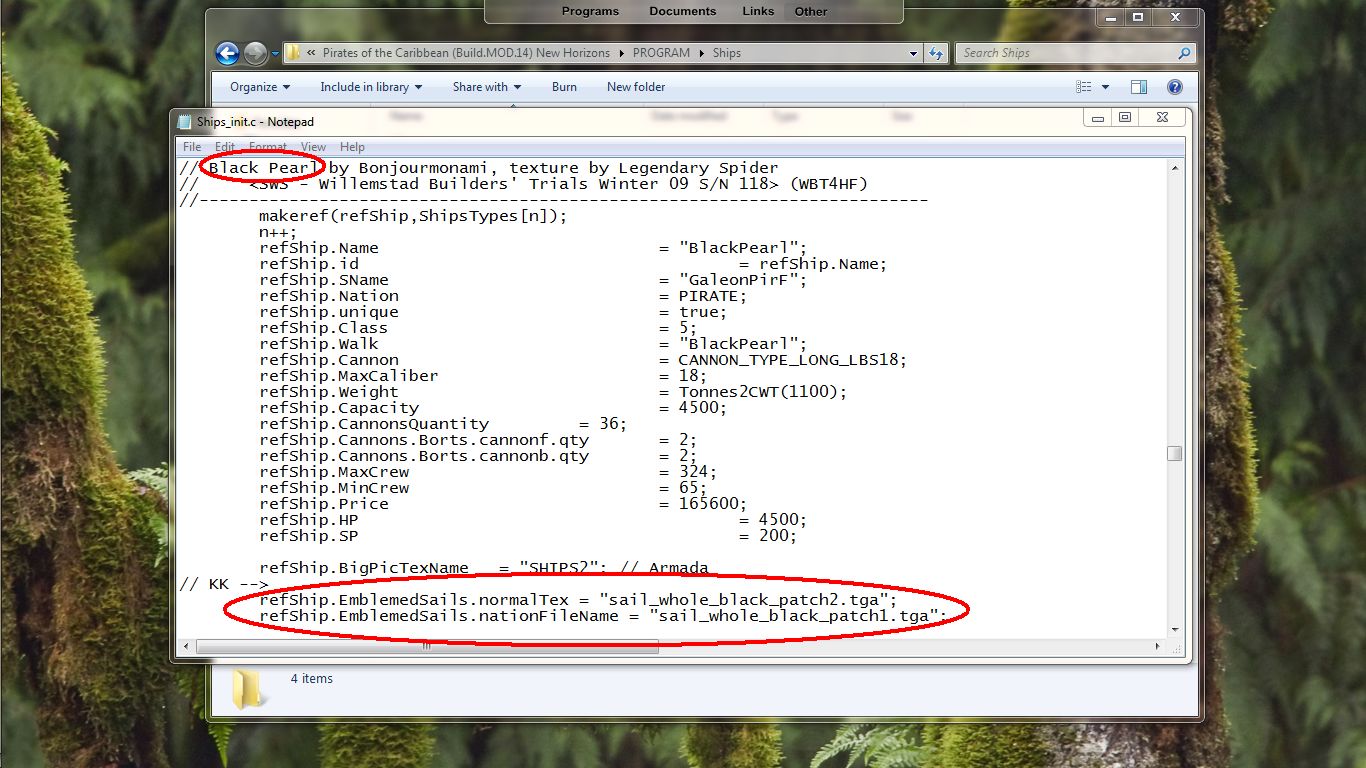Close the Notepad window
This screenshot has height=768, width=1366.
tap(1161, 118)
